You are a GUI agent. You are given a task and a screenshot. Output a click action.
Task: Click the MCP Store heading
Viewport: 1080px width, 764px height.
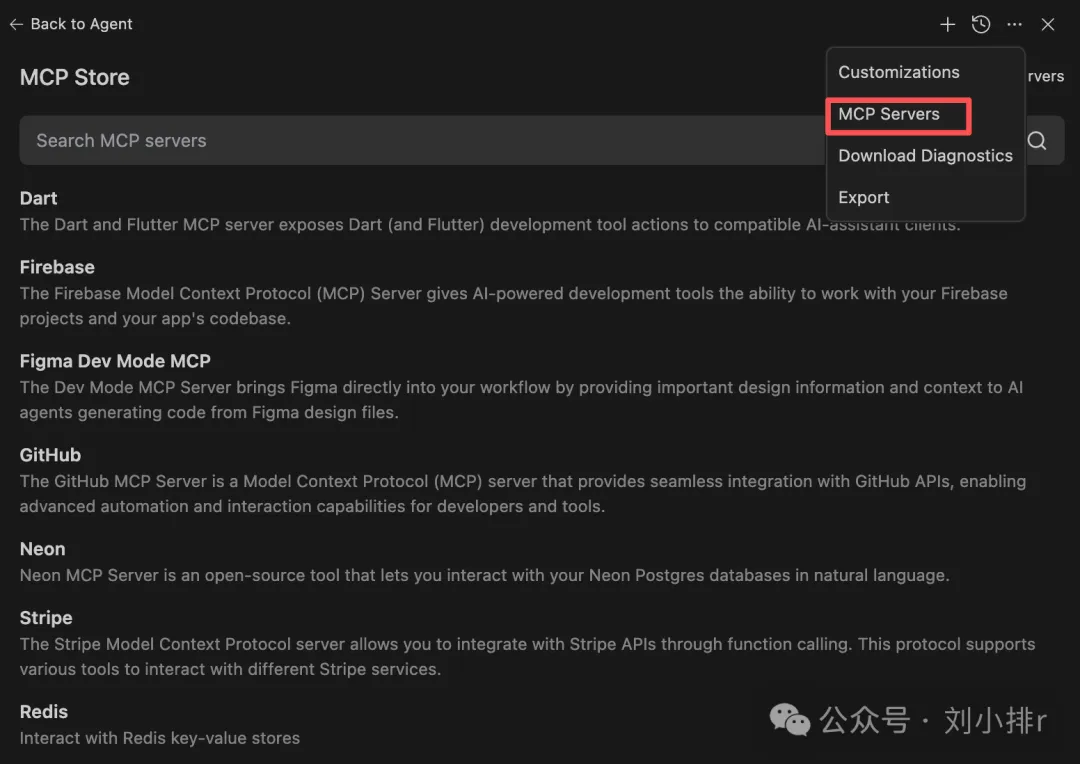[x=75, y=77]
